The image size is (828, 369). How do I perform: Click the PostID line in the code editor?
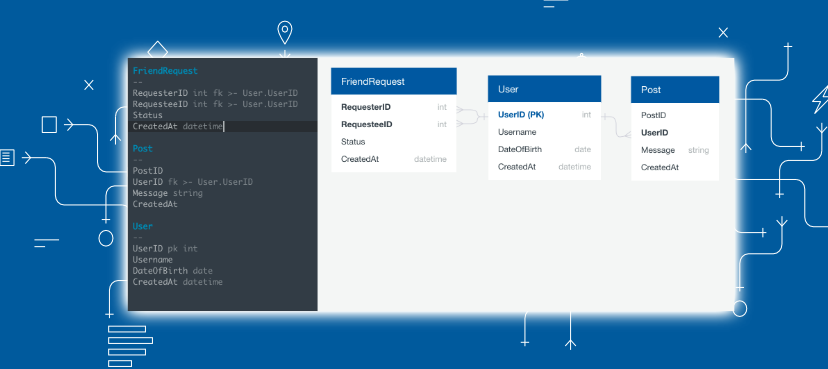147,171
